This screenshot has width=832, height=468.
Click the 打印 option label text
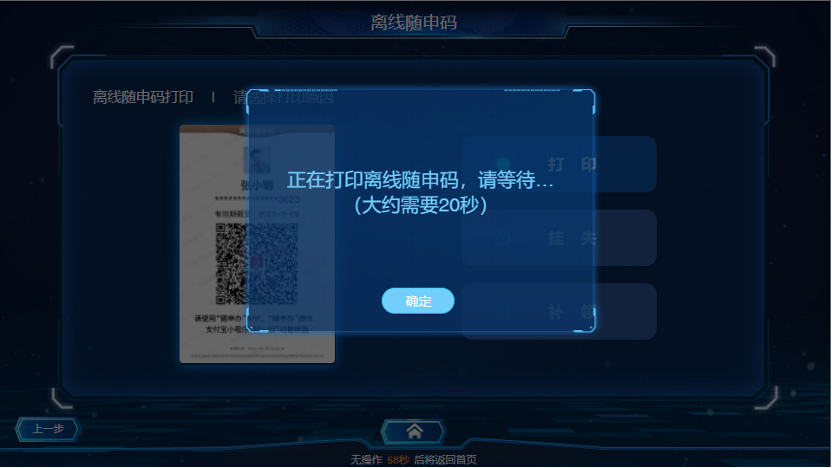point(572,164)
